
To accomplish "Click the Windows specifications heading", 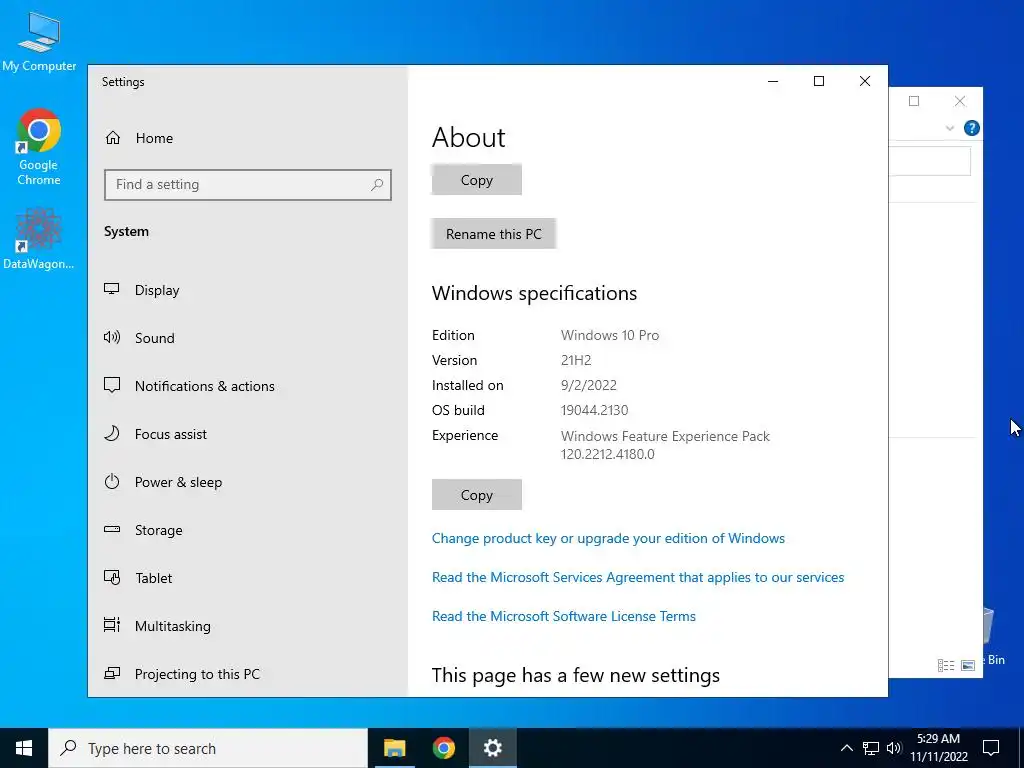I will [x=534, y=293].
